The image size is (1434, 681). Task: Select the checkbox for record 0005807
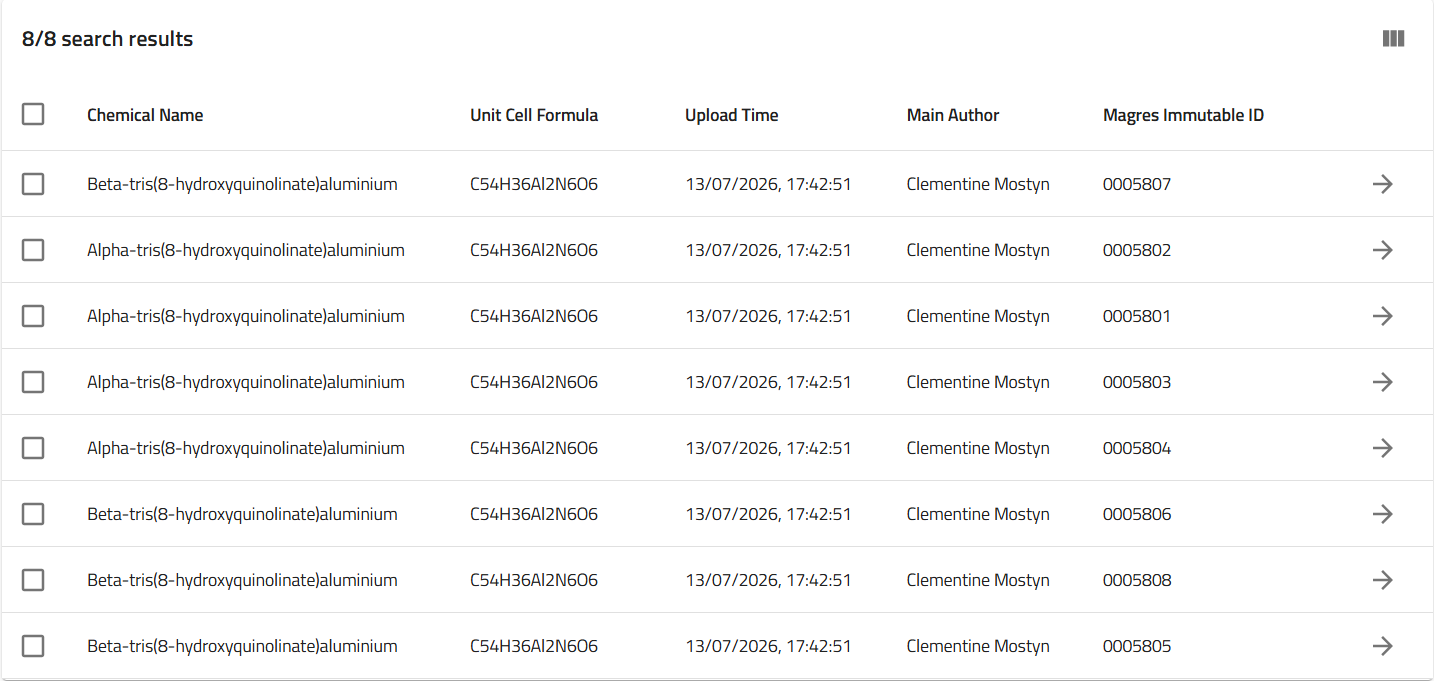click(x=33, y=184)
